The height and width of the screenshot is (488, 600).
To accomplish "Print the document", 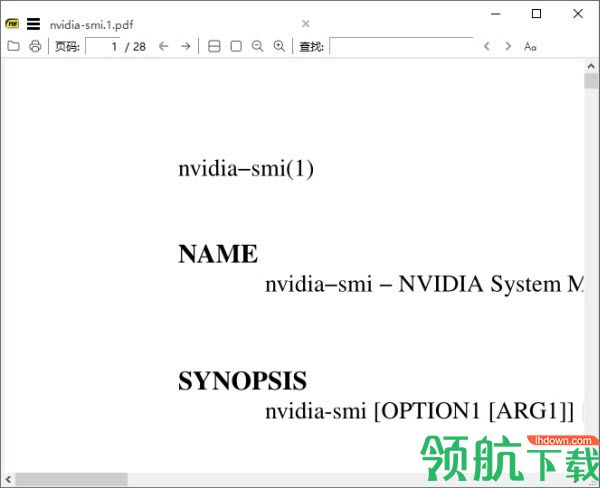I will tap(35, 46).
